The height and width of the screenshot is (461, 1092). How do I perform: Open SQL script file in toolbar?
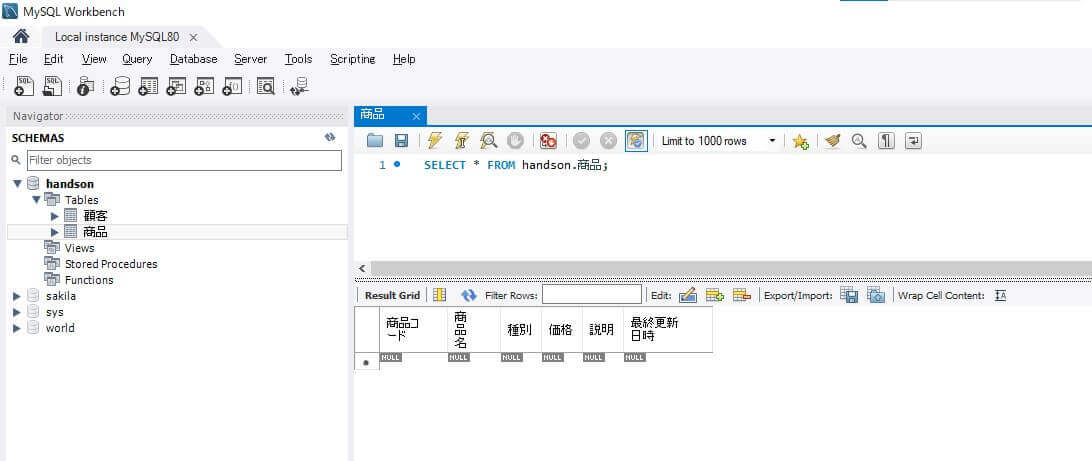[52, 86]
